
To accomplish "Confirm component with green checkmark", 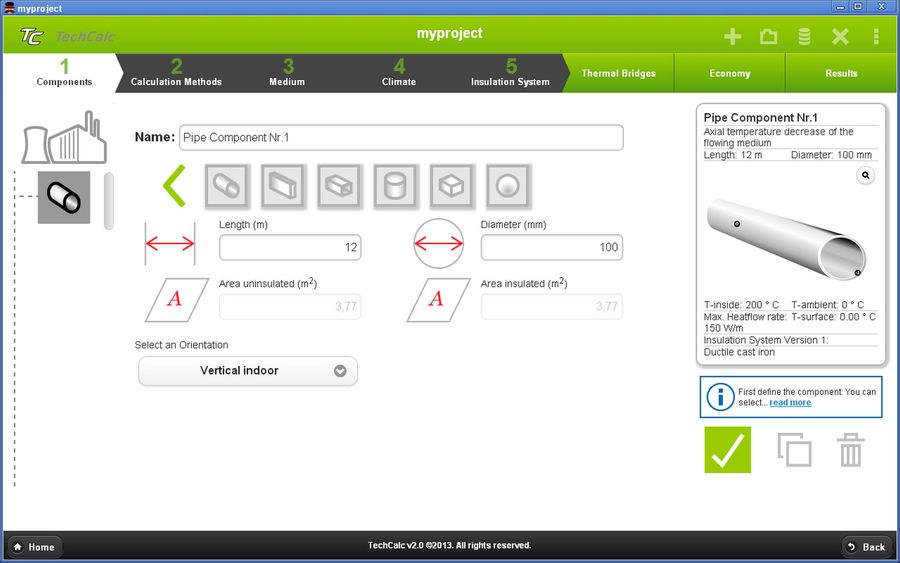I will pyautogui.click(x=727, y=450).
